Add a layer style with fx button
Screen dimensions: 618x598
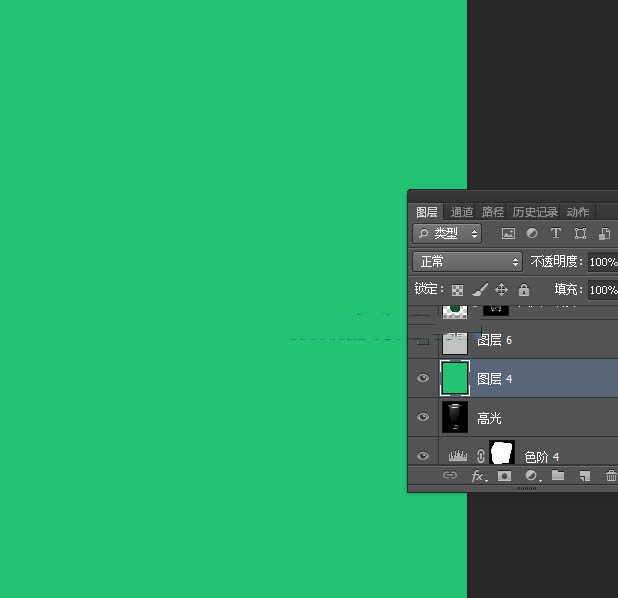coord(479,477)
